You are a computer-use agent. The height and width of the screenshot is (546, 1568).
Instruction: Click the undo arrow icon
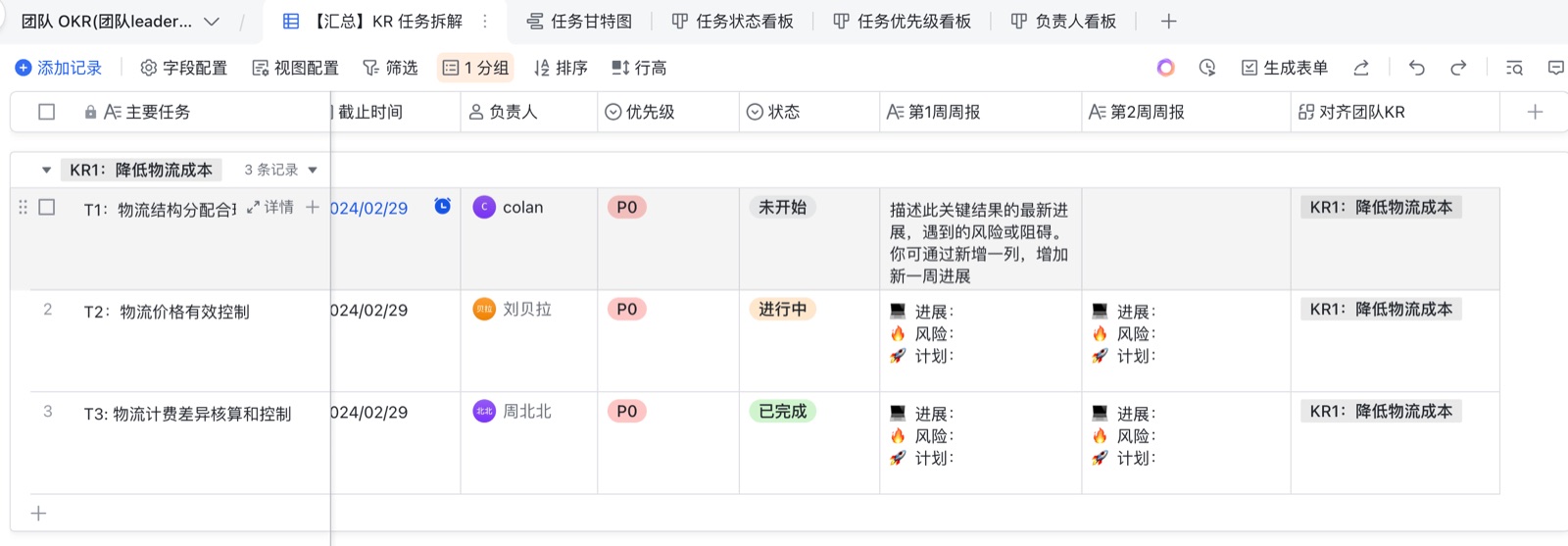(x=1416, y=68)
